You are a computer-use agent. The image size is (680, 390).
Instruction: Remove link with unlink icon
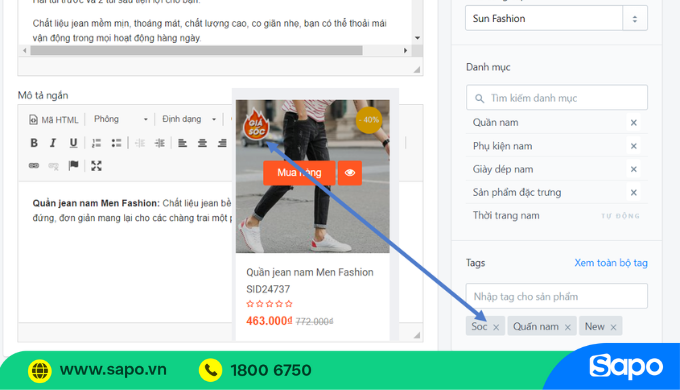coord(53,166)
